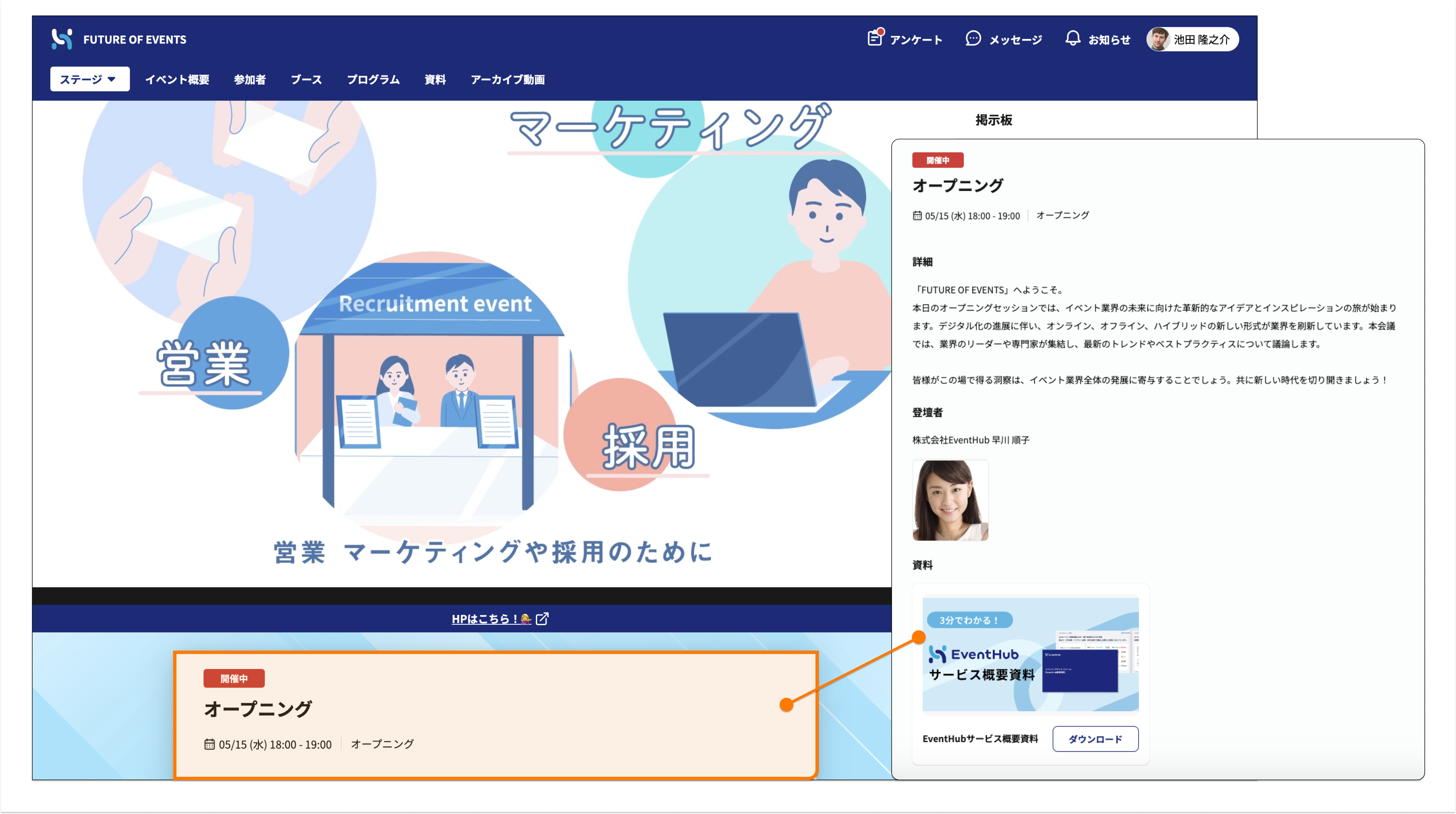Click the 05/15 (水) 18:00 - 19:00 text in the card
Viewport: 1456px width, 814px height.
(275, 744)
